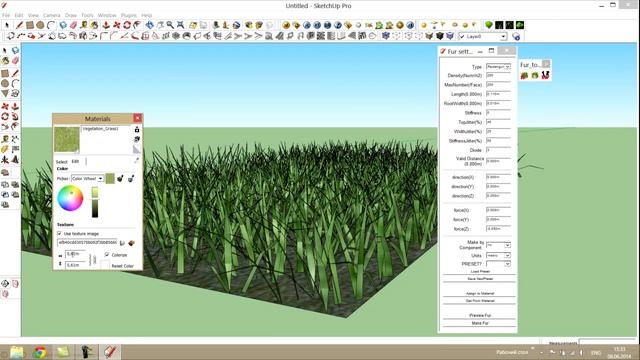
Task: Select the Orbit tool in top toolbar
Action: pos(150,25)
